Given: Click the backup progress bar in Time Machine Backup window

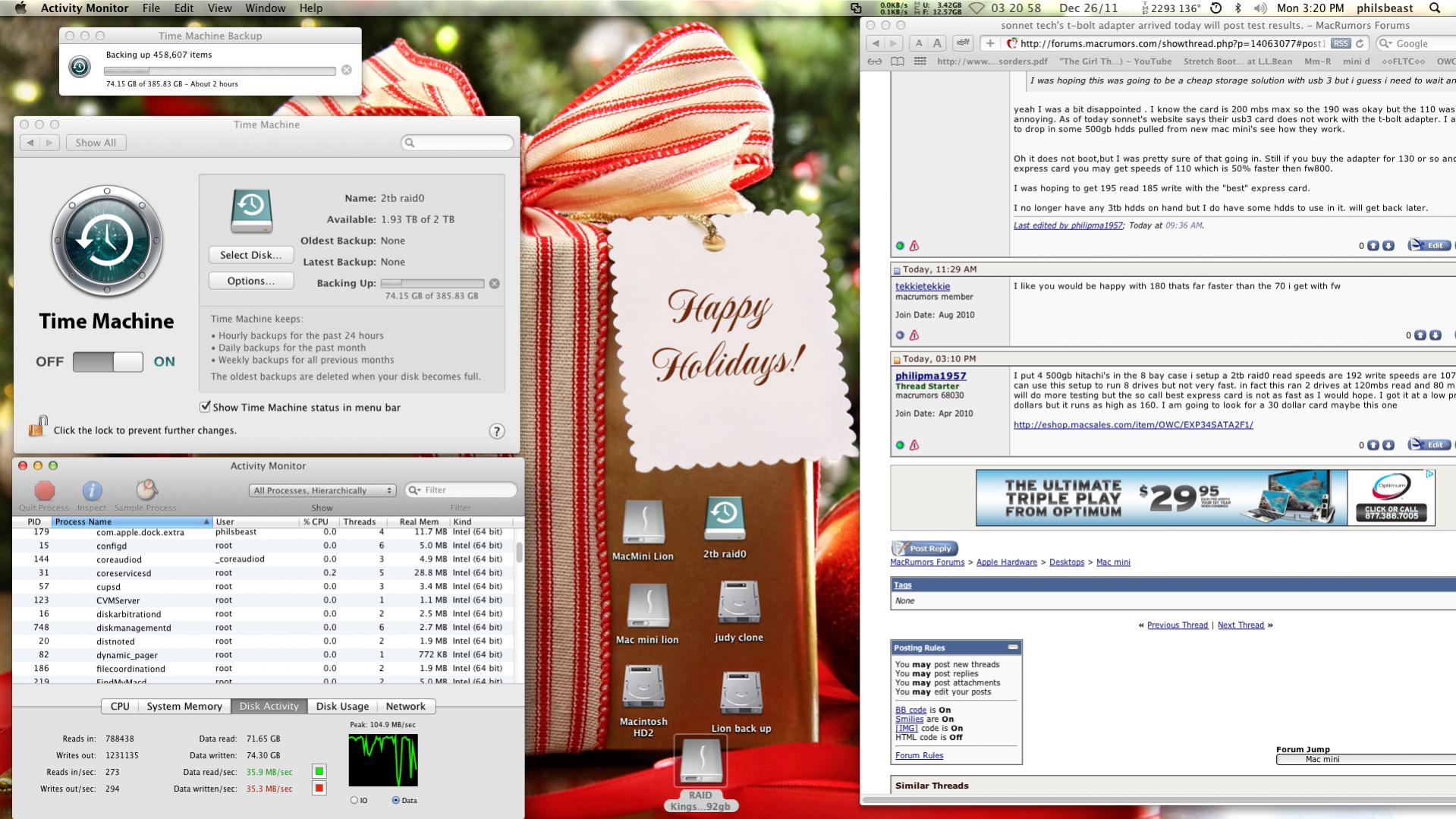Looking at the screenshot, I should click(x=220, y=71).
